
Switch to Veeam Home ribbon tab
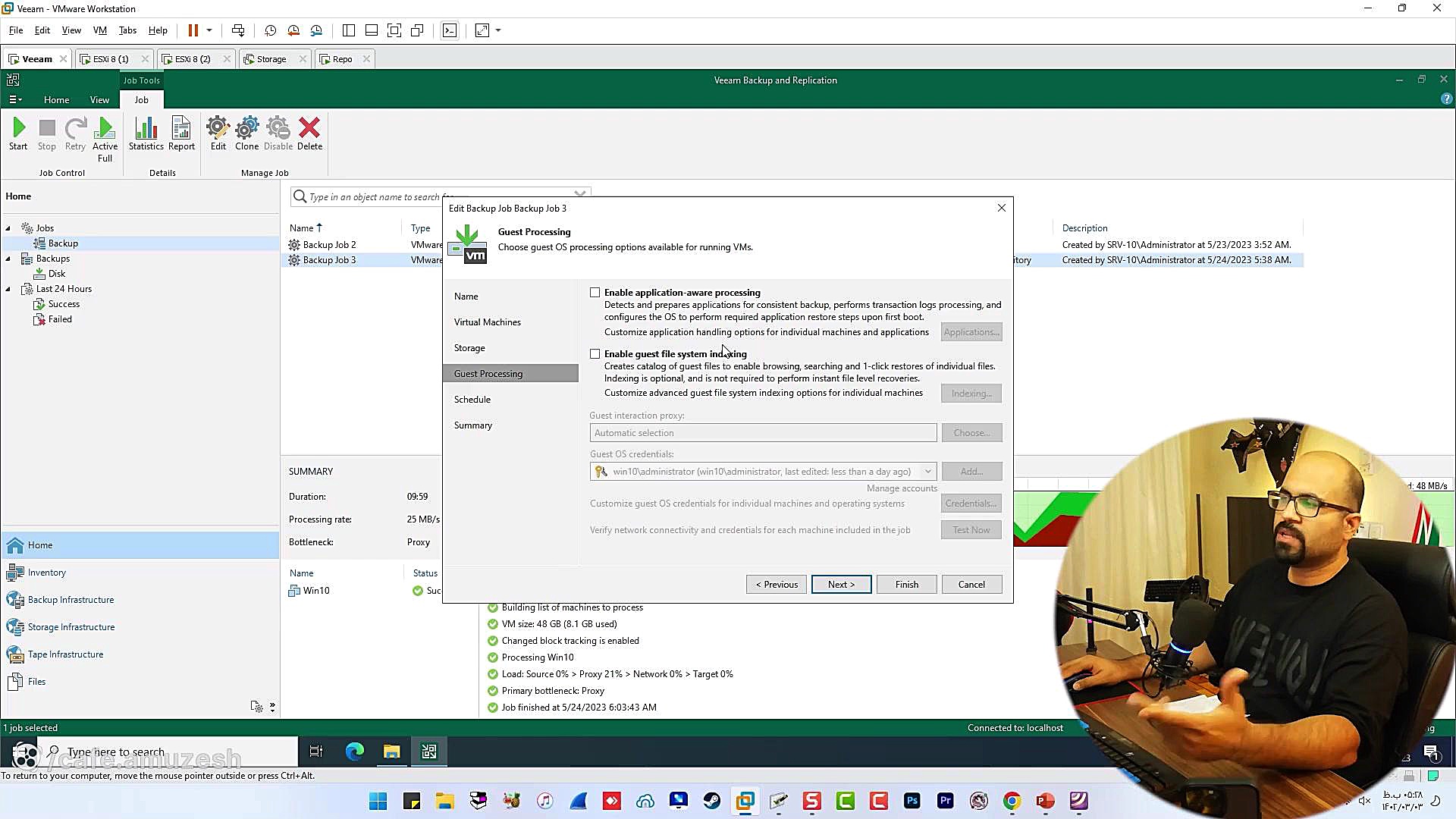pyautogui.click(x=56, y=100)
